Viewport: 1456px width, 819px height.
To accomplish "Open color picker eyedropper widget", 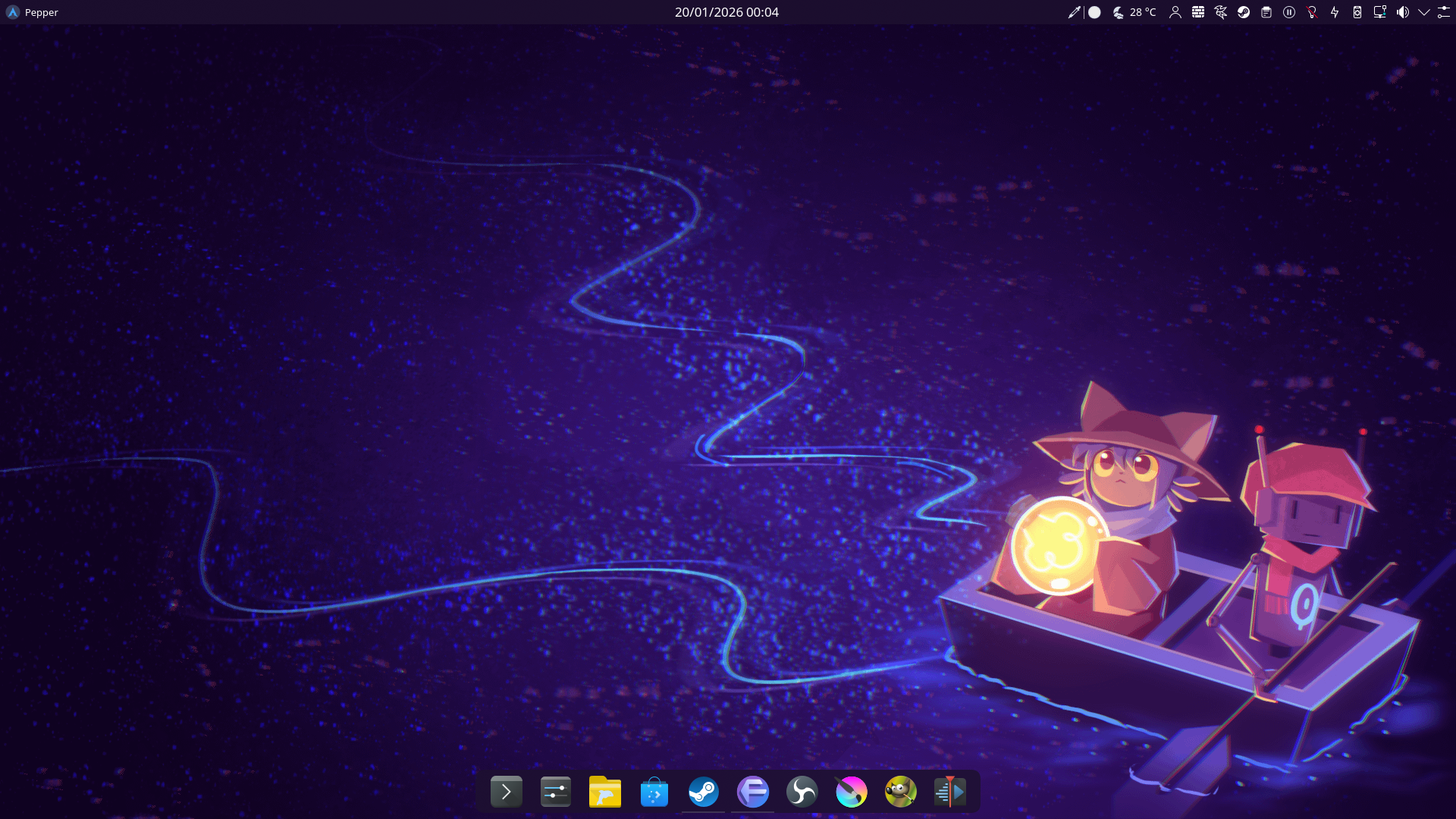I will pyautogui.click(x=1074, y=12).
